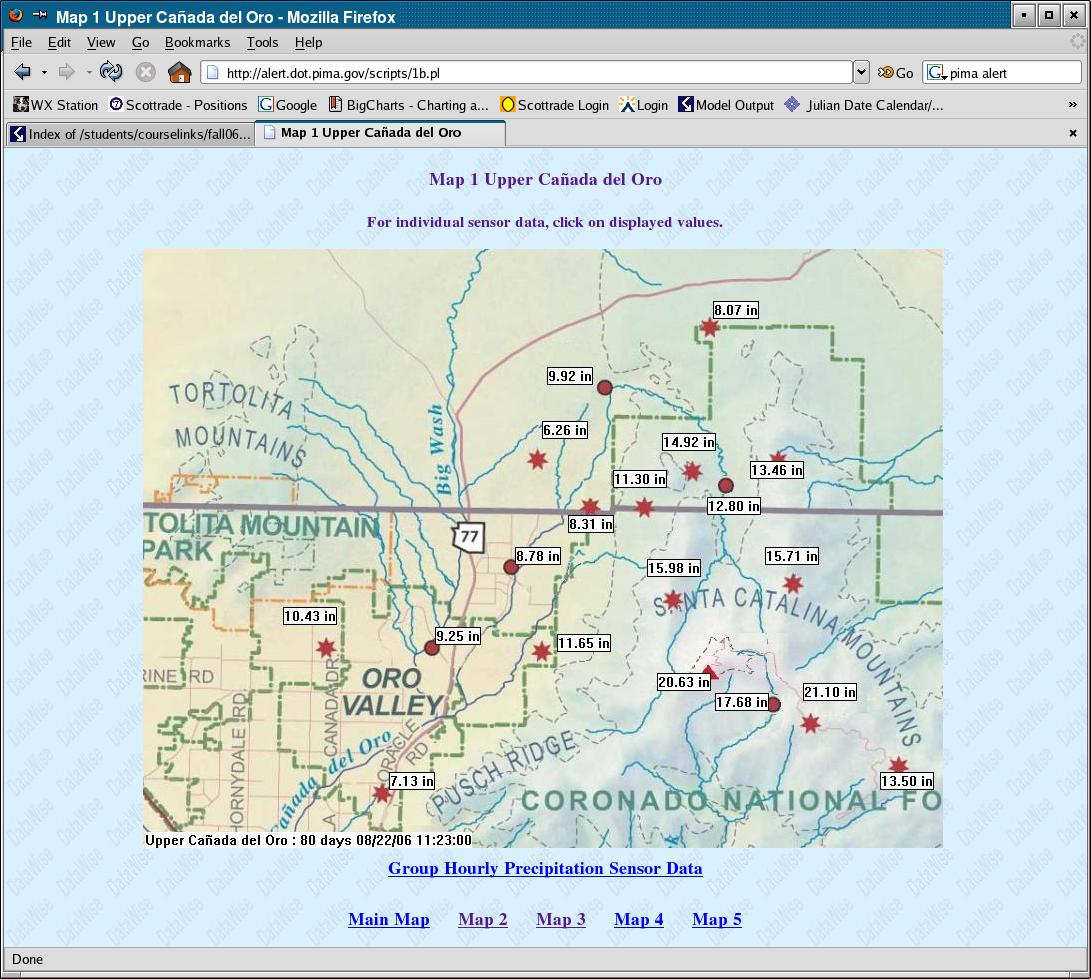Viewport: 1091px width, 979px height.
Task: Click the Reload page icon
Action: (111, 72)
